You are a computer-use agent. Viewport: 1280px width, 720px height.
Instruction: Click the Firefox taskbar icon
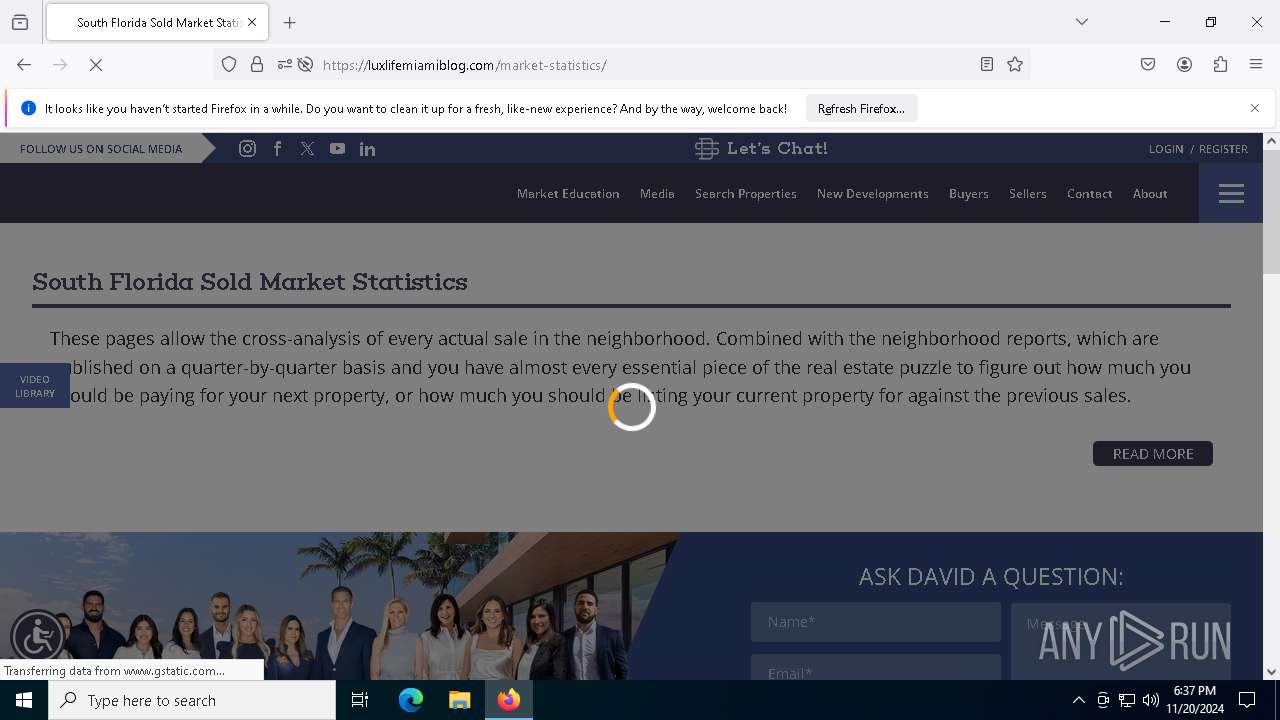coord(508,700)
